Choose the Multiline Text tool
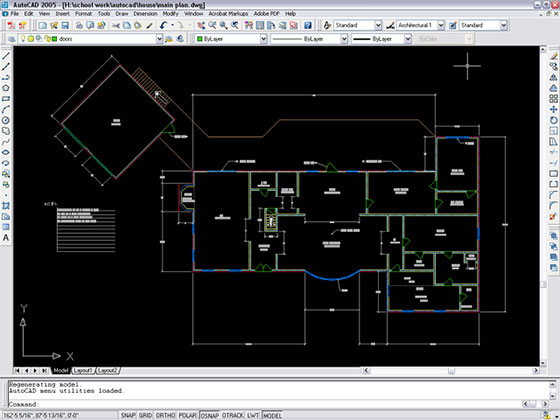Image resolution: width=560 pixels, height=420 pixels. tap(6, 238)
